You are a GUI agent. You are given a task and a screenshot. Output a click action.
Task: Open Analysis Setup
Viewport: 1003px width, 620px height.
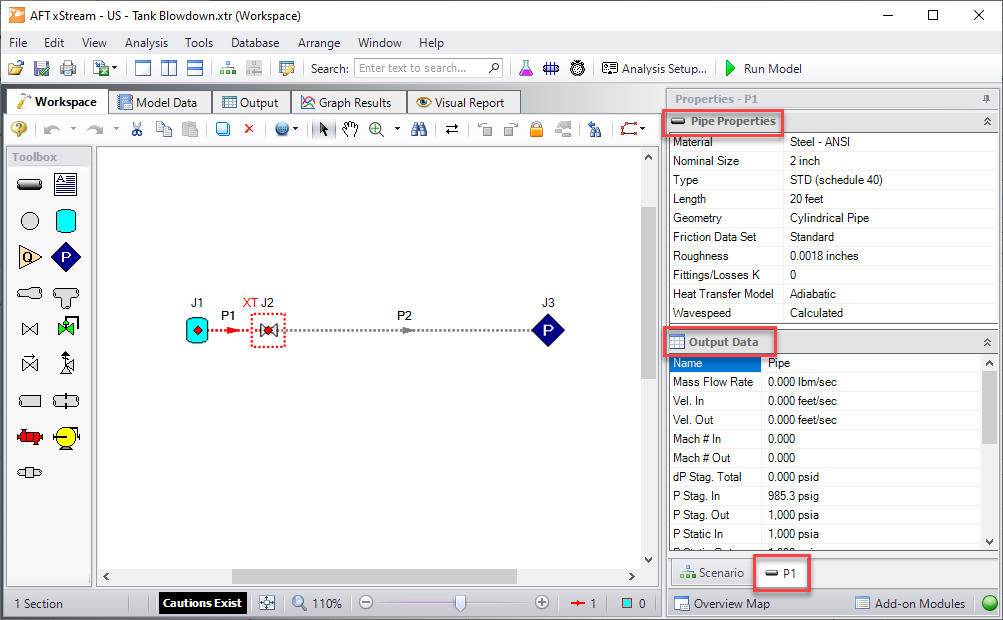pos(654,68)
